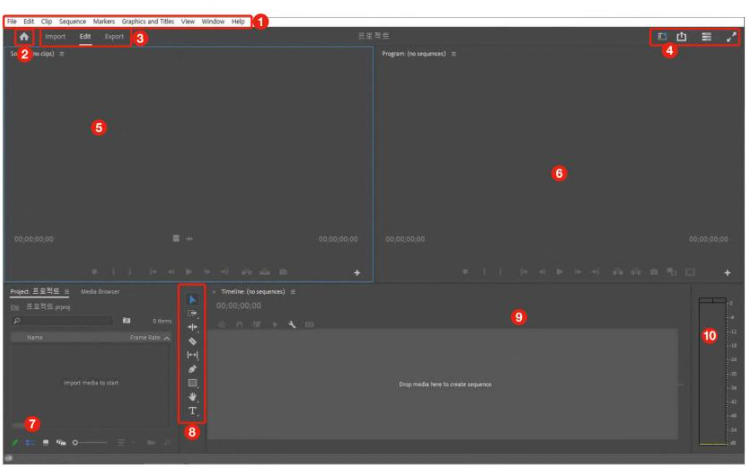Play in the Program monitor

[559, 272]
